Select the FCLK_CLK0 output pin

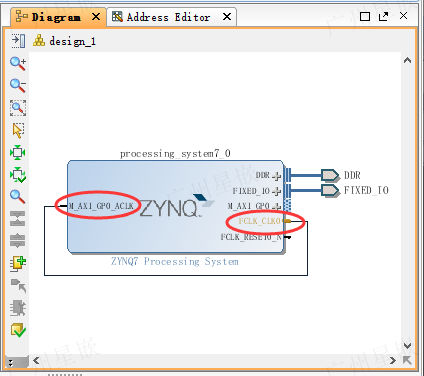(260, 221)
